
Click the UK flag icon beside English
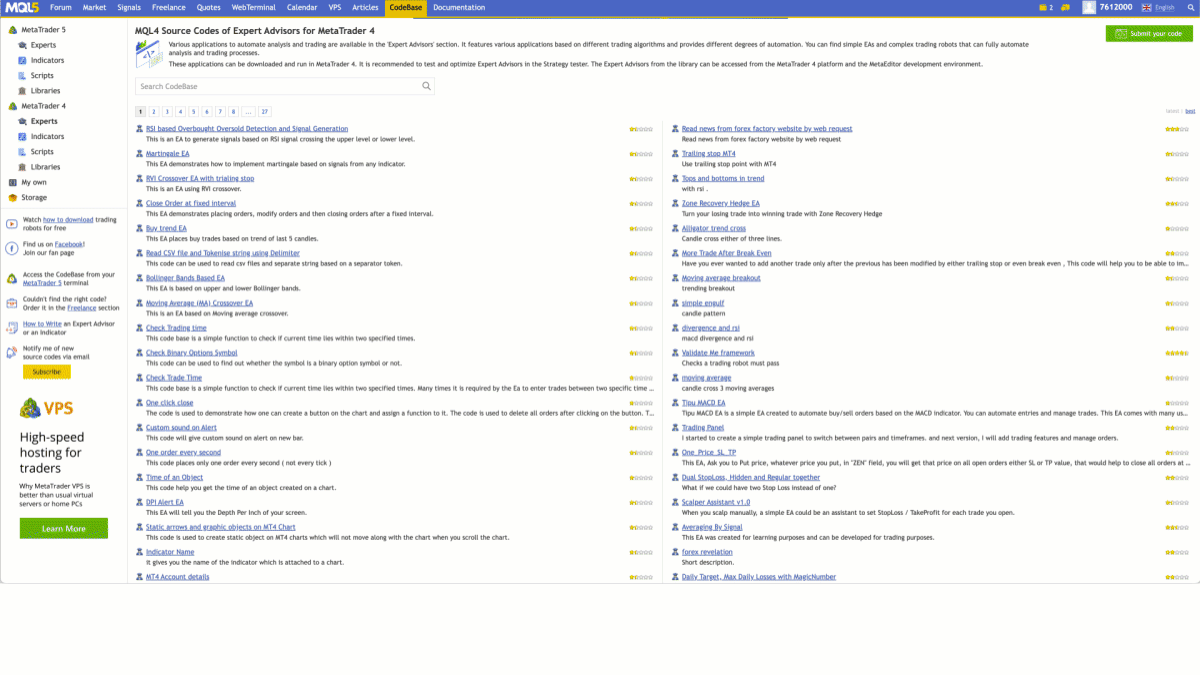(1147, 7)
